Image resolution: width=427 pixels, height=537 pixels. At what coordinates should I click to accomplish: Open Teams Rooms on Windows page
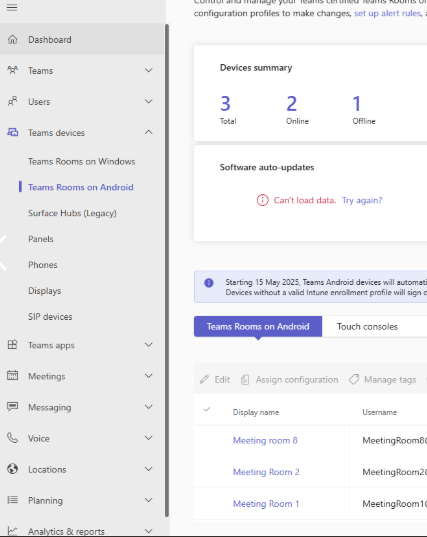tap(81, 161)
